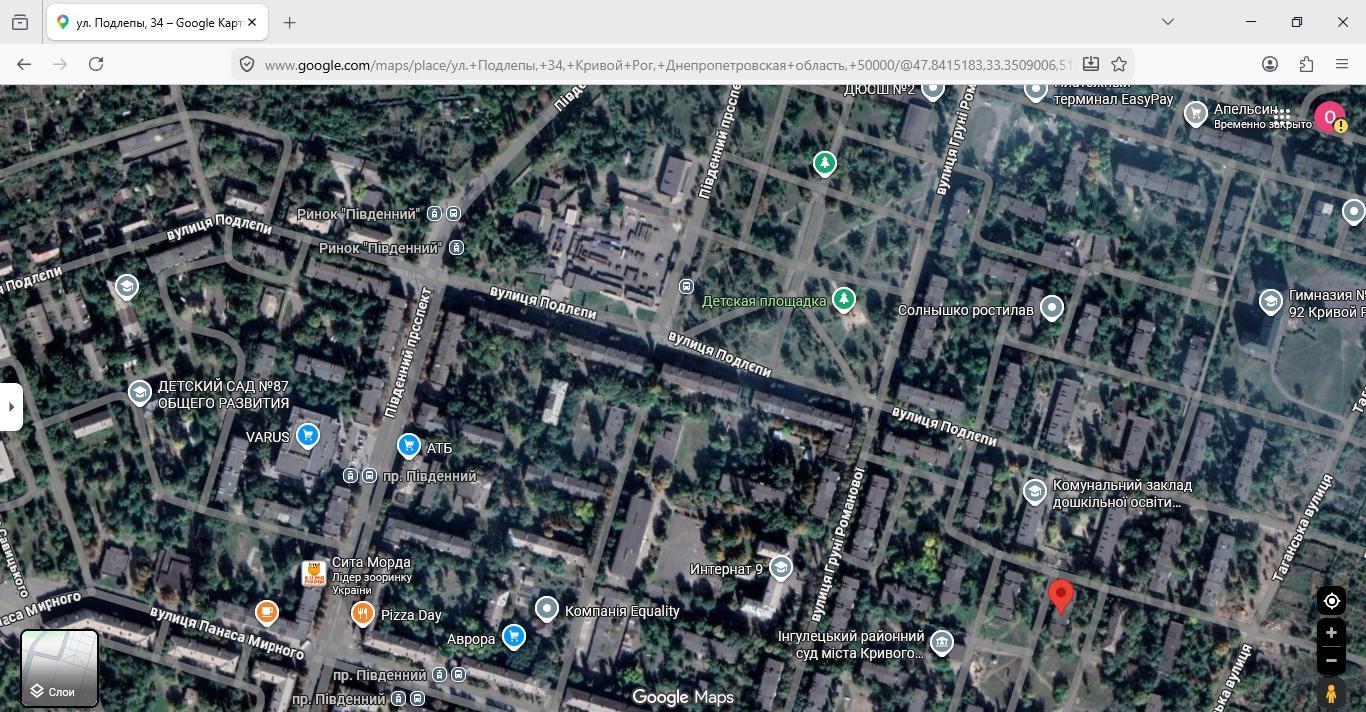Open the Детская площадка park icon
This screenshot has height=712, width=1366.
click(844, 299)
